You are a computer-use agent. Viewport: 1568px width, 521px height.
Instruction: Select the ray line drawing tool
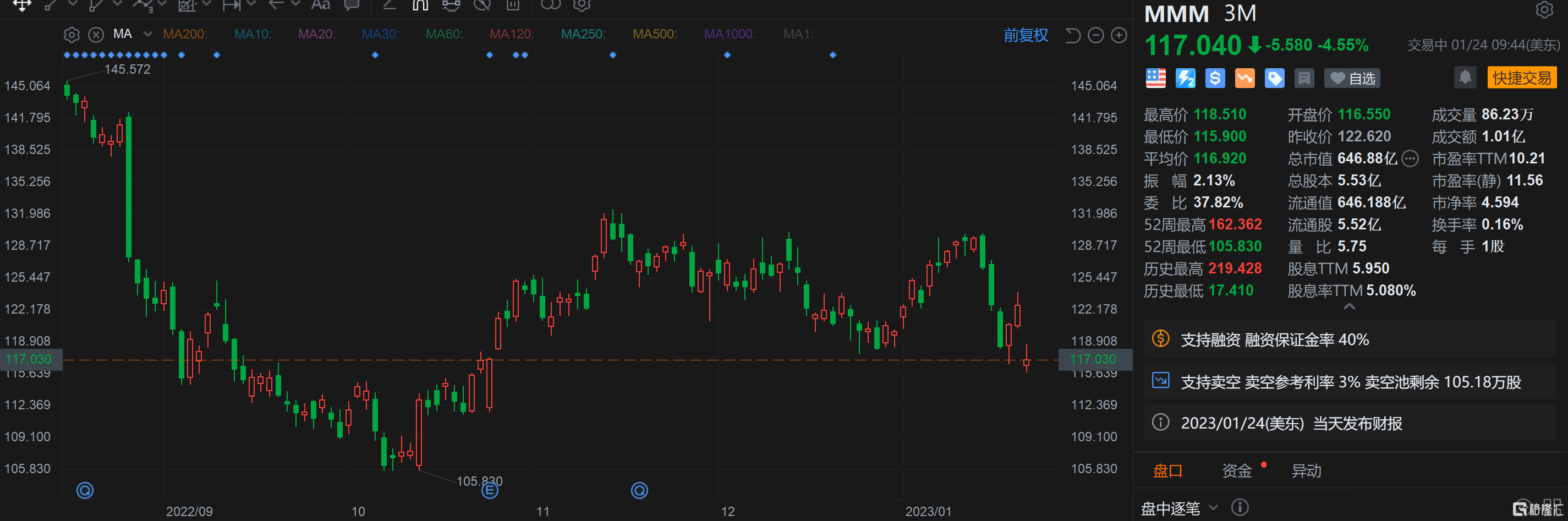coord(96,5)
